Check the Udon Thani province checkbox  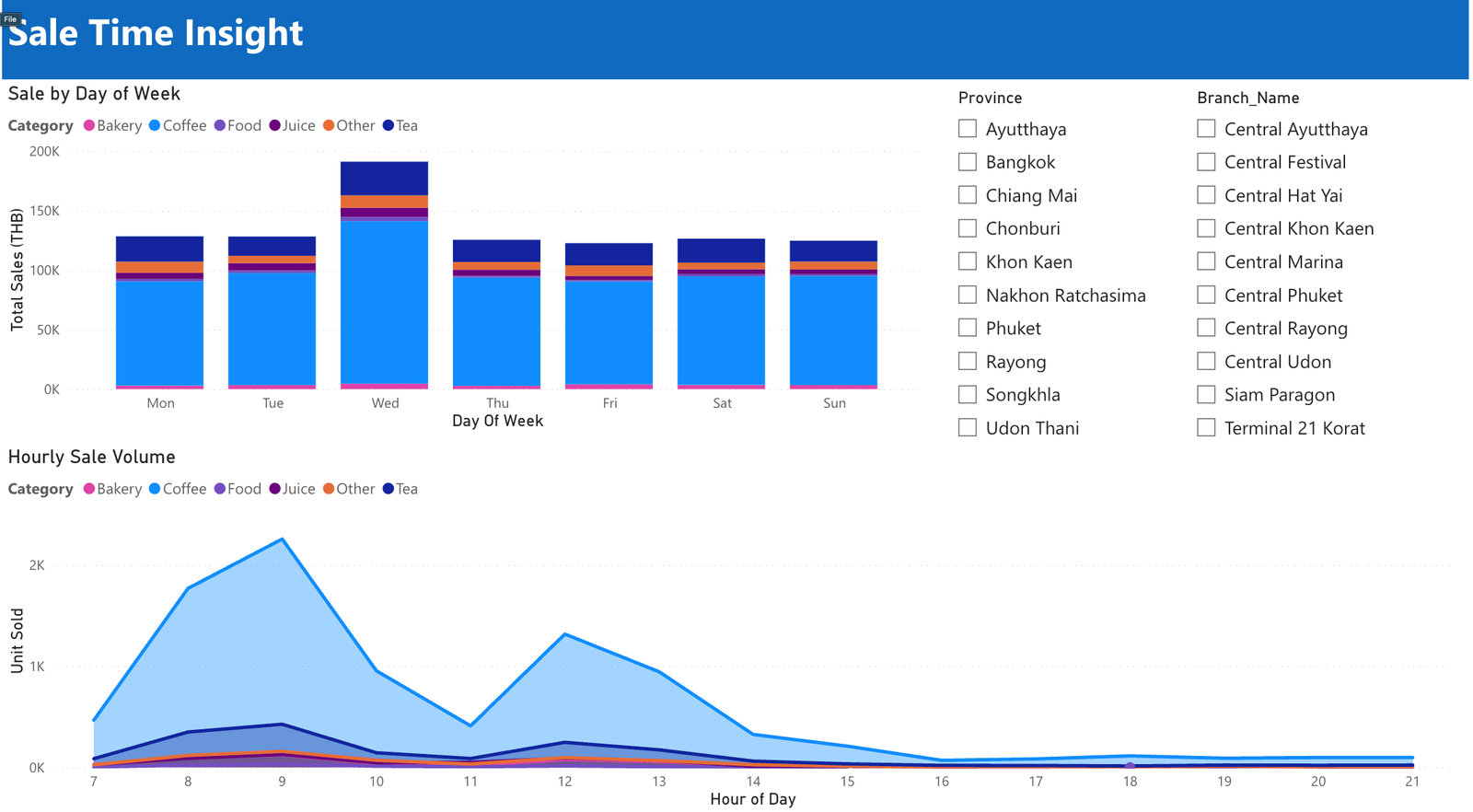[967, 427]
